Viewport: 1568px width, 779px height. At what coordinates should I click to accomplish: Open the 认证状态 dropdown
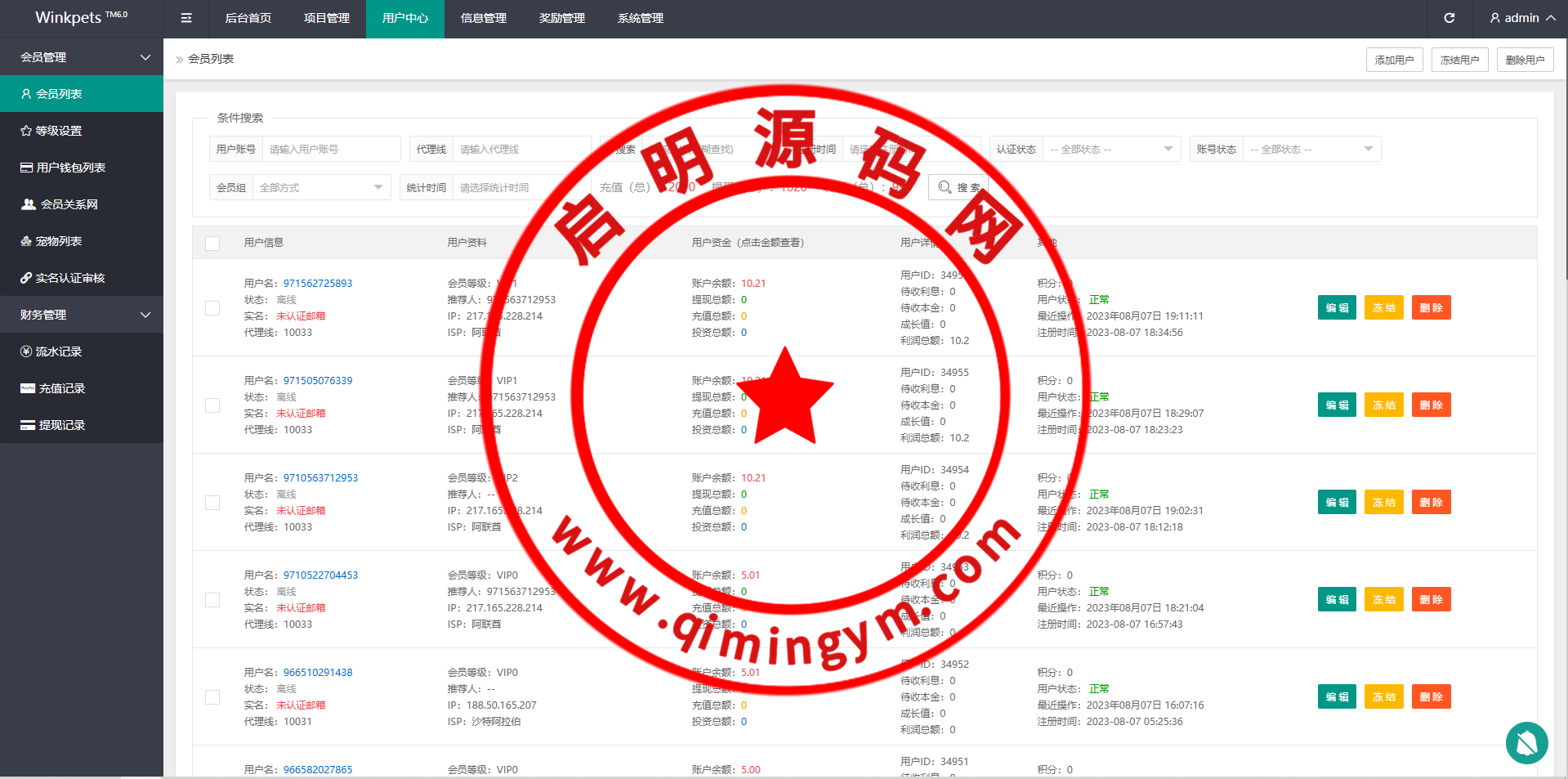[1111, 150]
